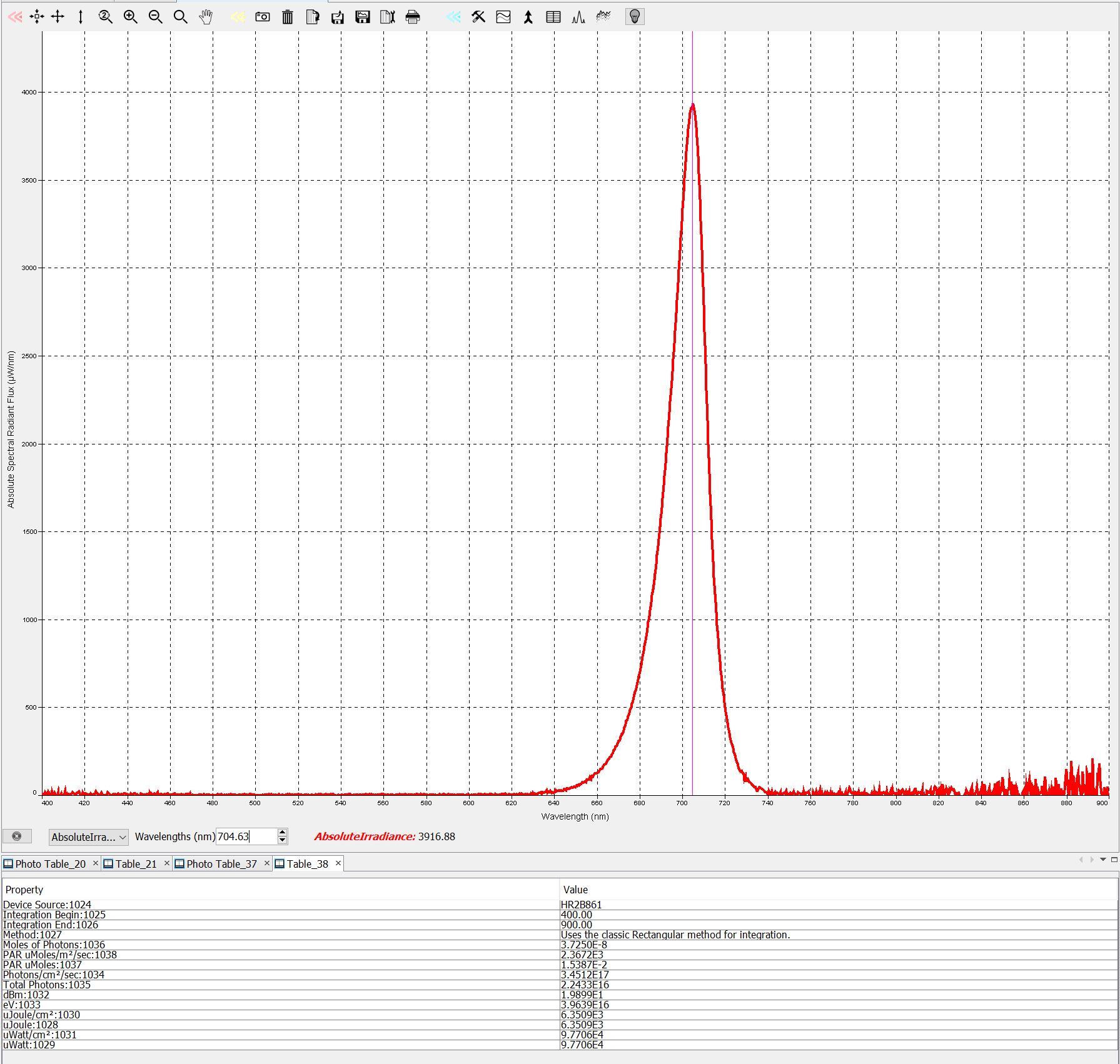
Task: Select the Table_38 tab
Action: pyautogui.click(x=307, y=864)
